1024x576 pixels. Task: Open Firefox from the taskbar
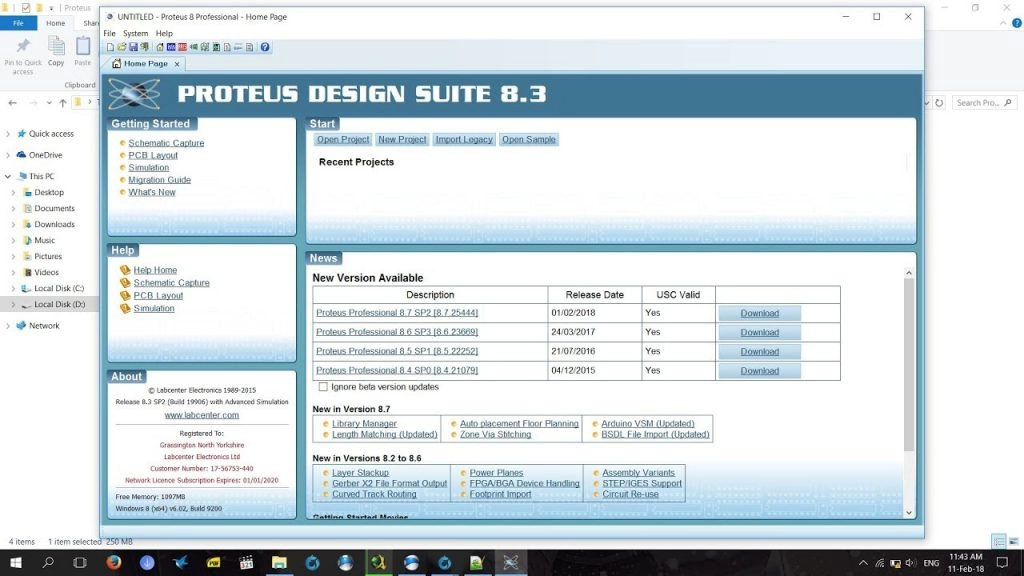click(x=114, y=562)
